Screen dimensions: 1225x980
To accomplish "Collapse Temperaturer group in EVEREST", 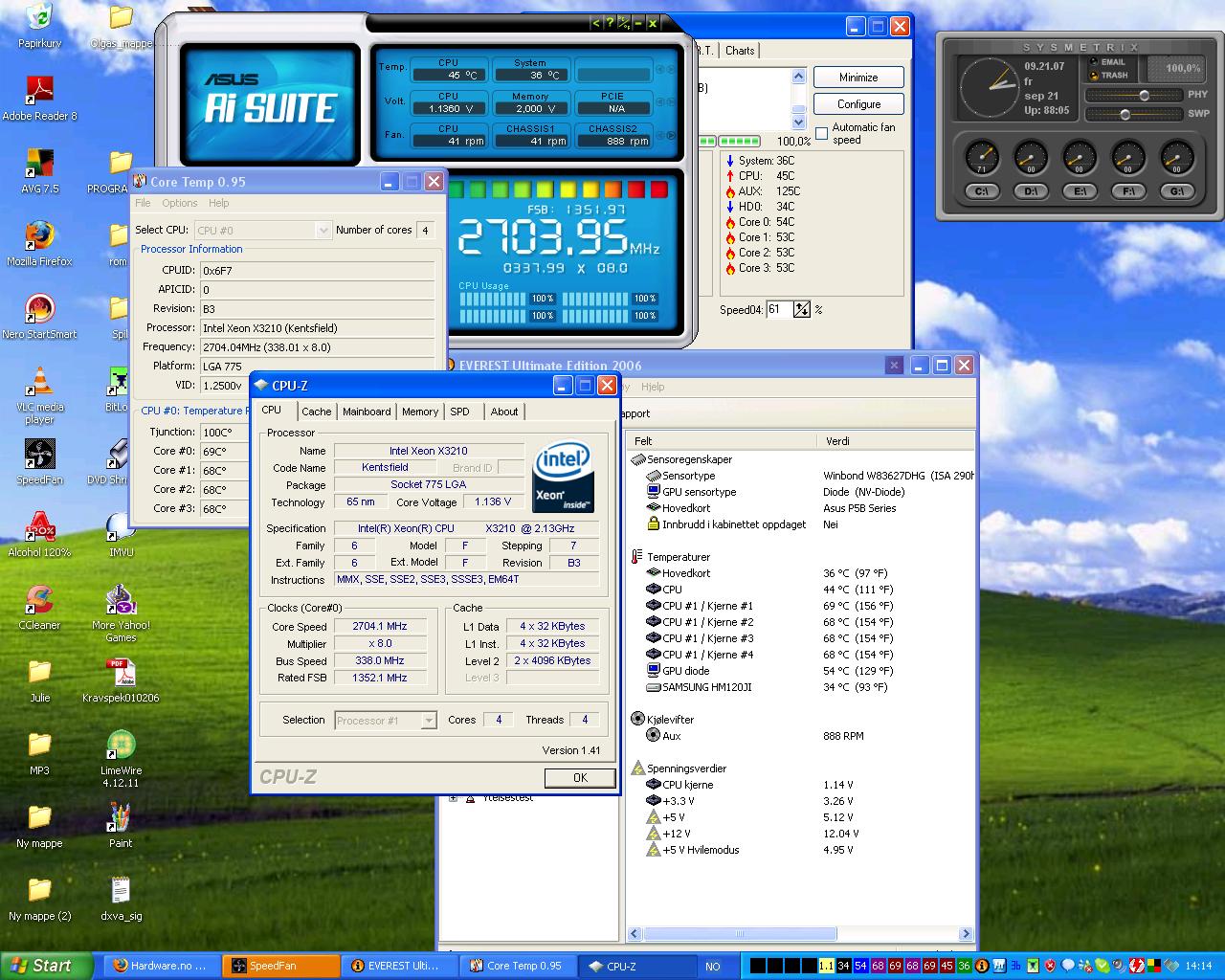I will pos(637,557).
